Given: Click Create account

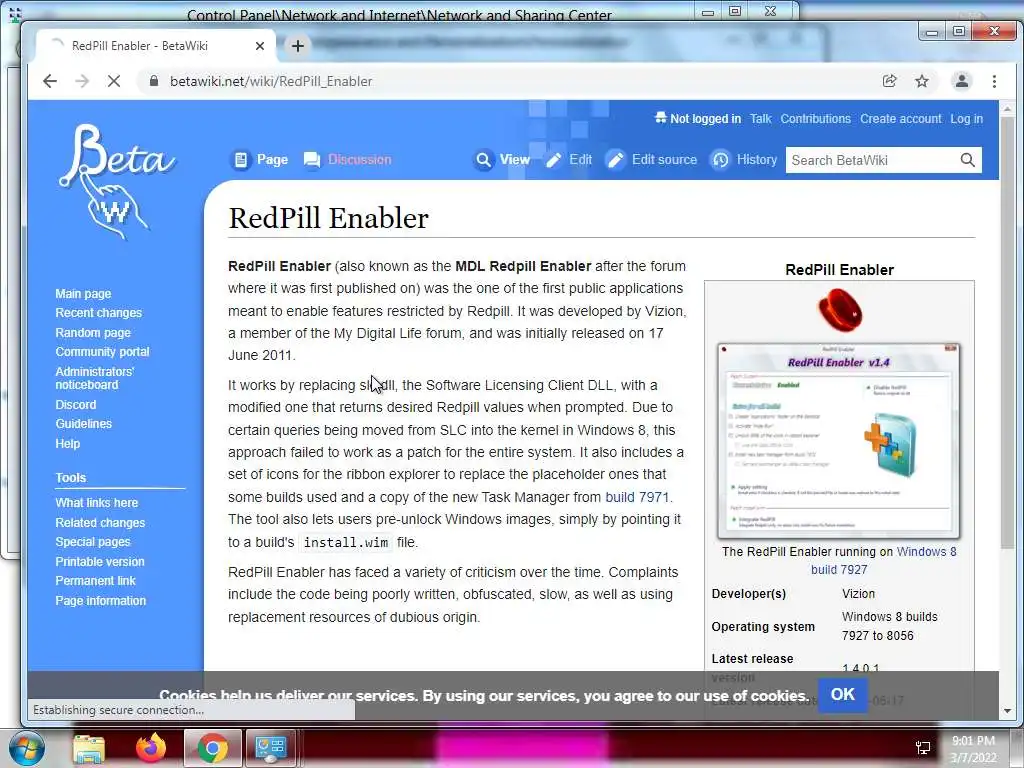Looking at the screenshot, I should coord(901,119).
